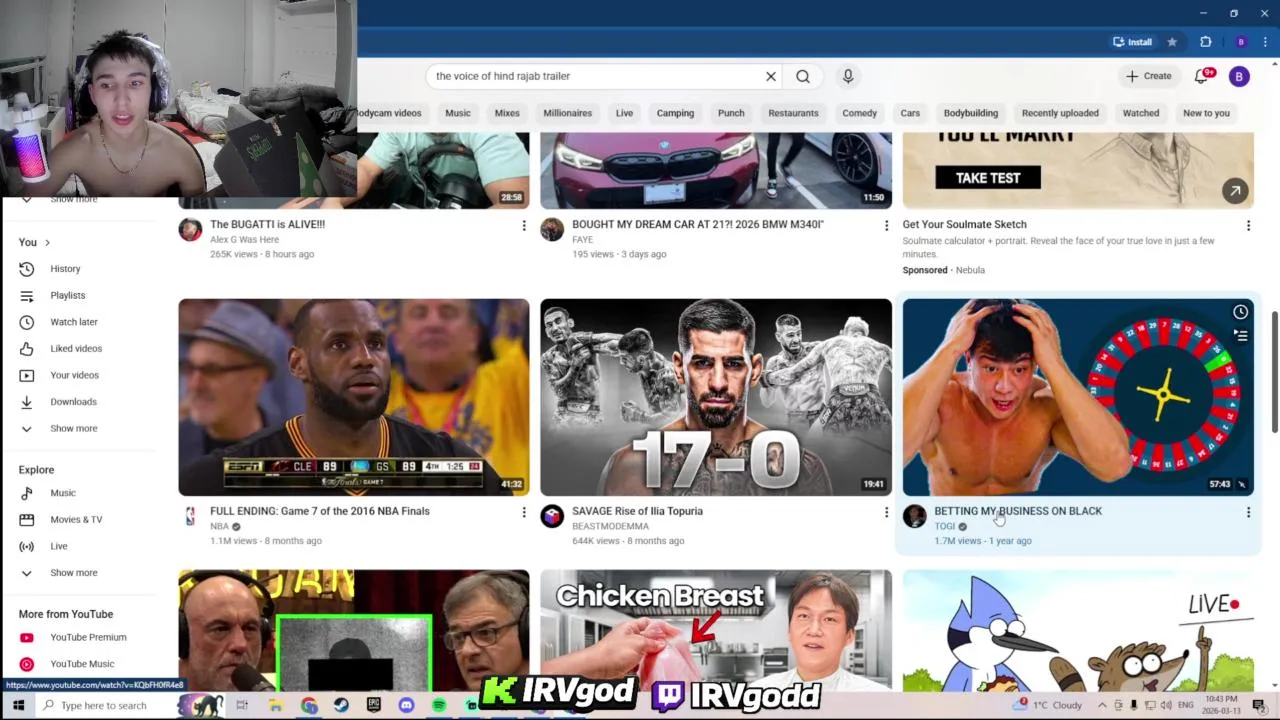Open options for Soulmate Sketch ad
Screen dimensions: 1280x720
[1248, 226]
